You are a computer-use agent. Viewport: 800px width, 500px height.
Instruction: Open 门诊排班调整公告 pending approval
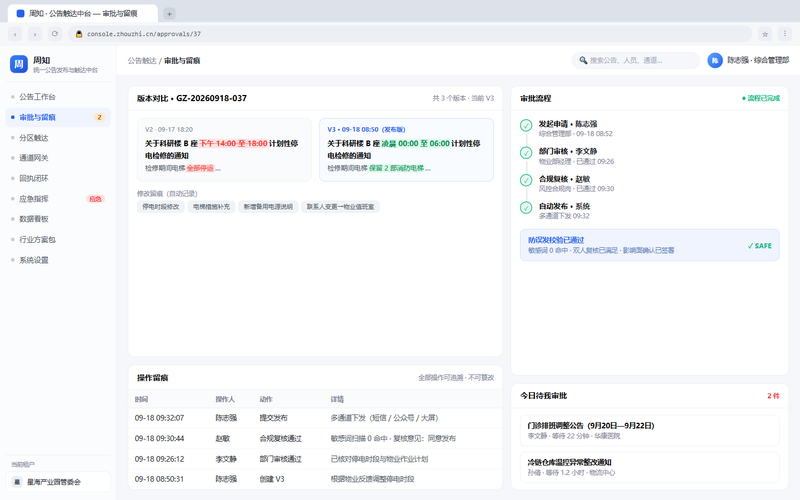[x=649, y=431]
